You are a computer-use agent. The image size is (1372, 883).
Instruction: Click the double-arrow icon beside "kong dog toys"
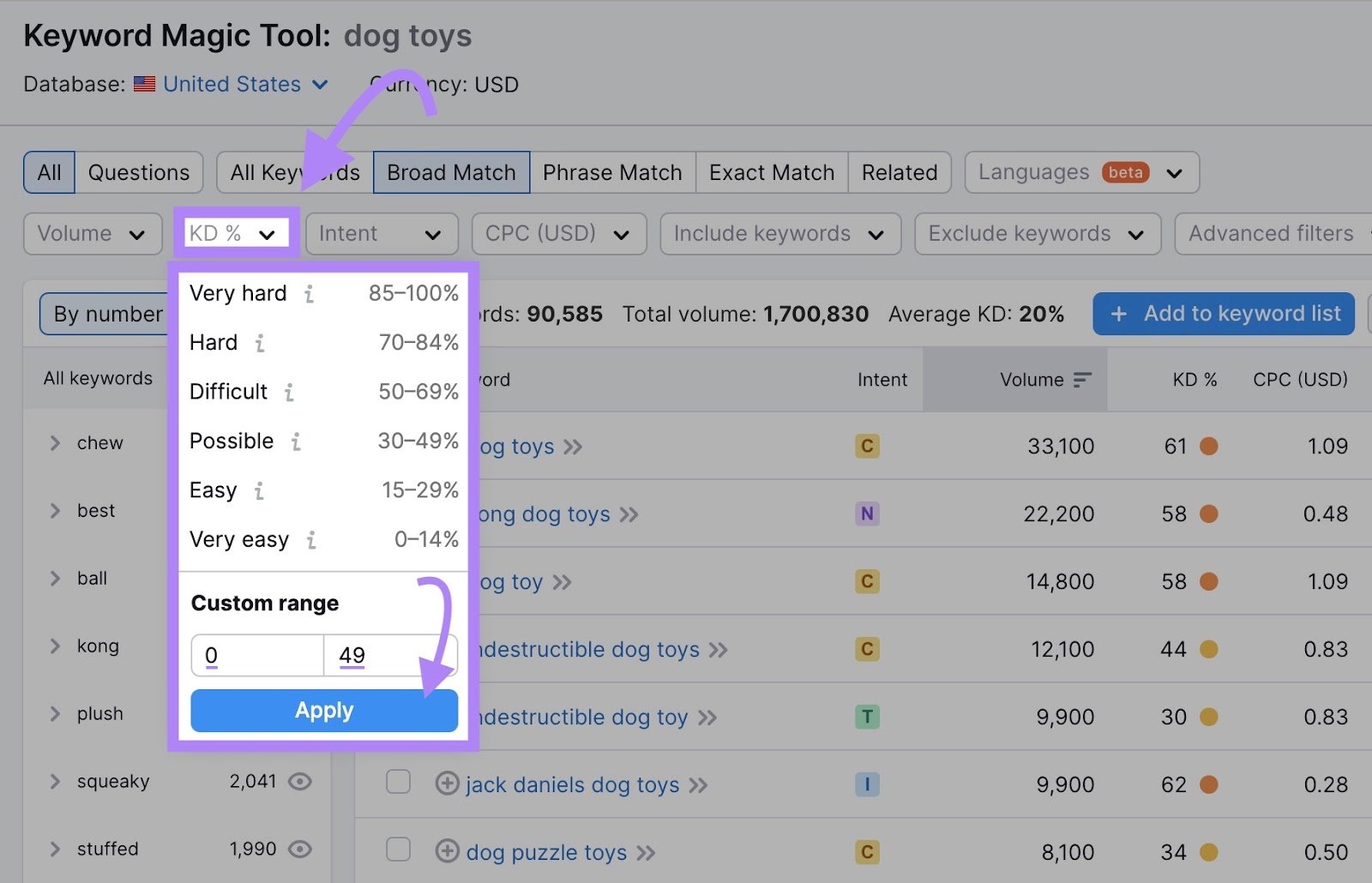coord(629,514)
